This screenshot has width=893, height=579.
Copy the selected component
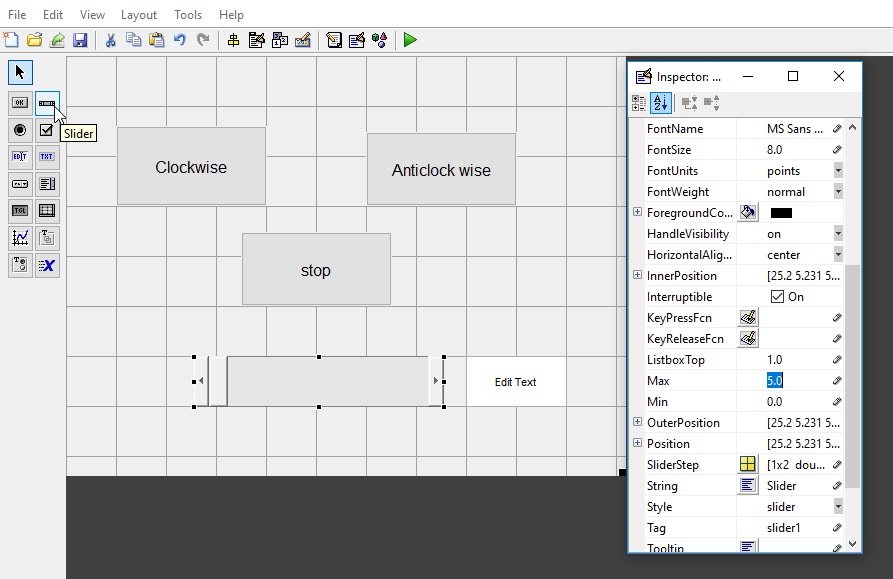133,40
